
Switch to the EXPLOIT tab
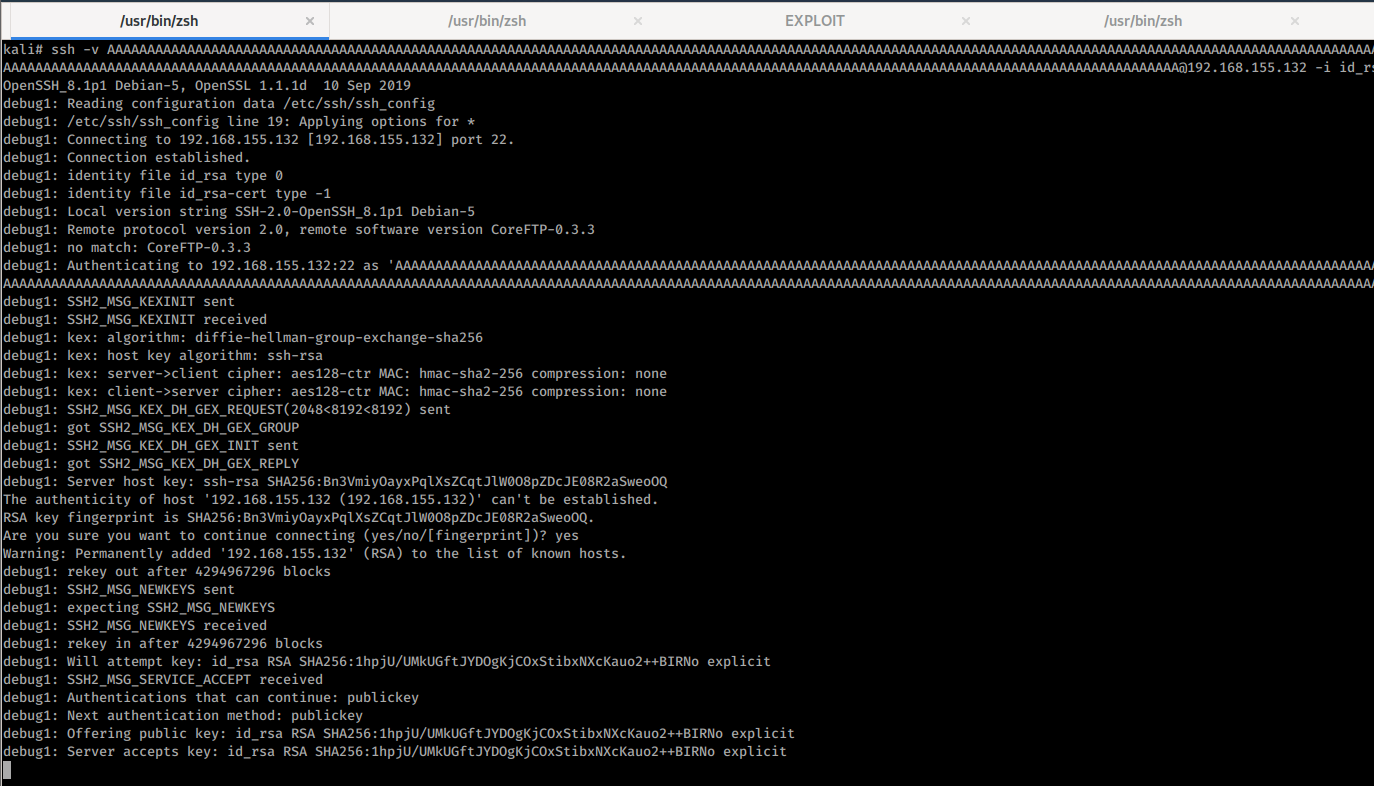pos(814,21)
